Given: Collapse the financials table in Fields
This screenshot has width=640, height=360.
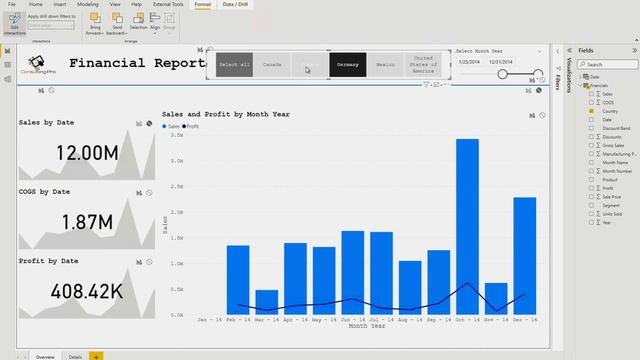Looking at the screenshot, I should click(x=580, y=85).
